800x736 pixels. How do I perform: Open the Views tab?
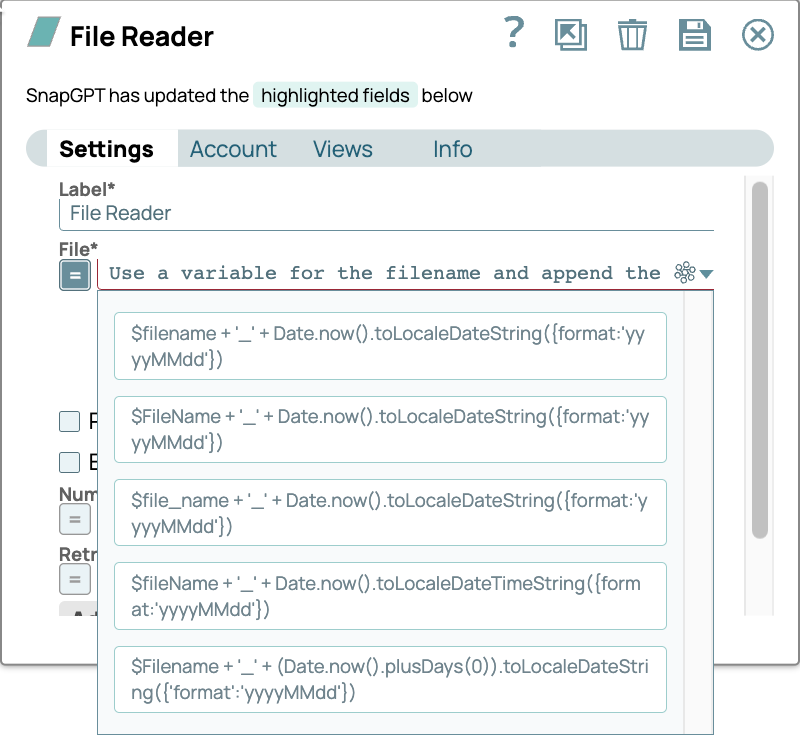342,149
